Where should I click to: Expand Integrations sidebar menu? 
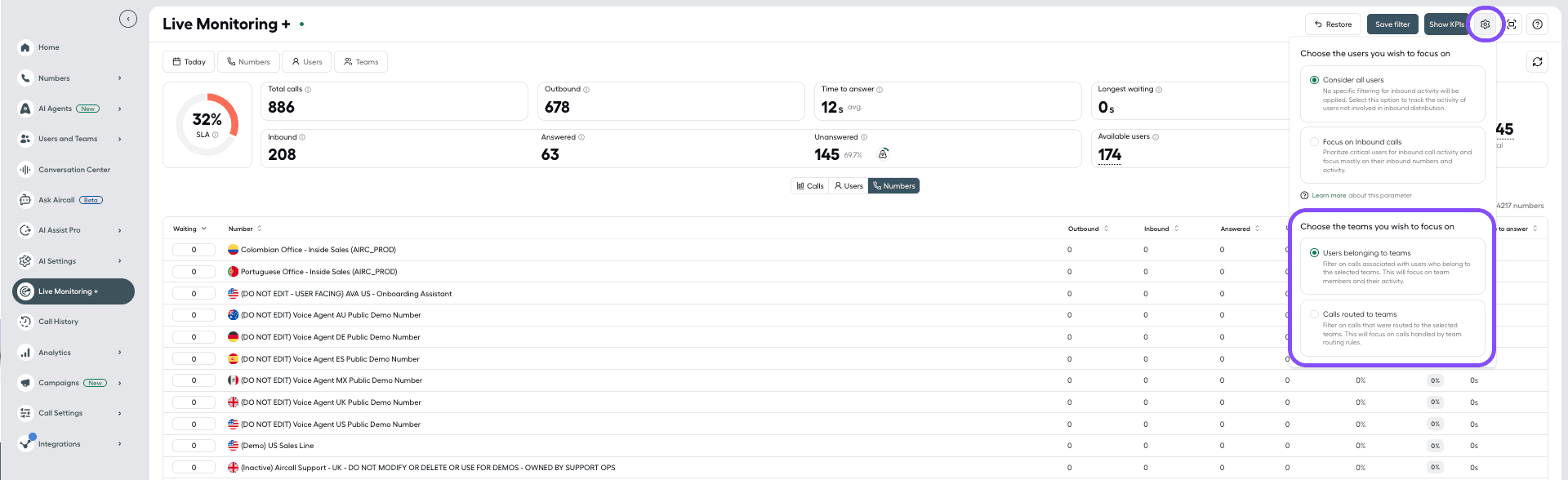pos(120,444)
